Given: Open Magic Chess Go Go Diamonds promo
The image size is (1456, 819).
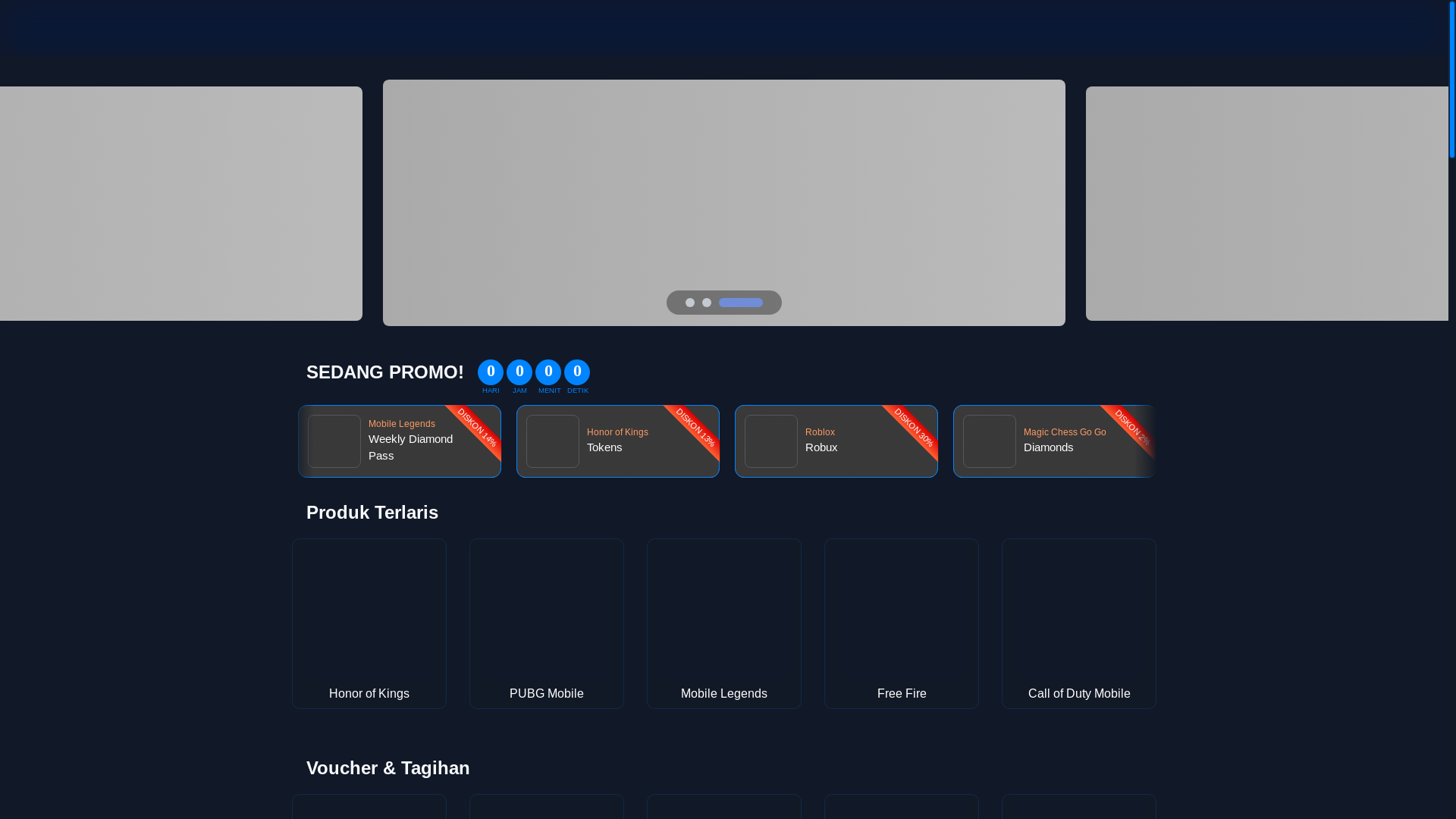Looking at the screenshot, I should [x=1054, y=441].
